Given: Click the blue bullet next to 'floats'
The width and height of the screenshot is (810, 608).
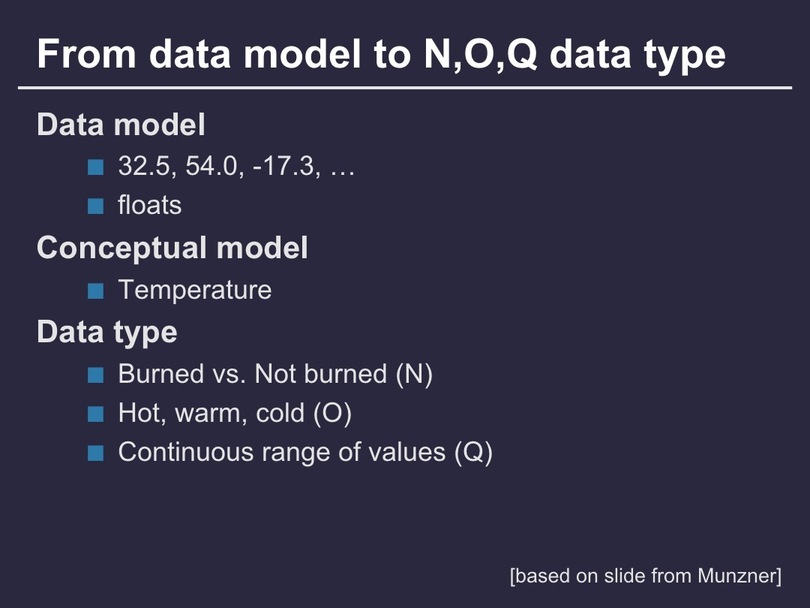Looking at the screenshot, I should pos(96,206).
